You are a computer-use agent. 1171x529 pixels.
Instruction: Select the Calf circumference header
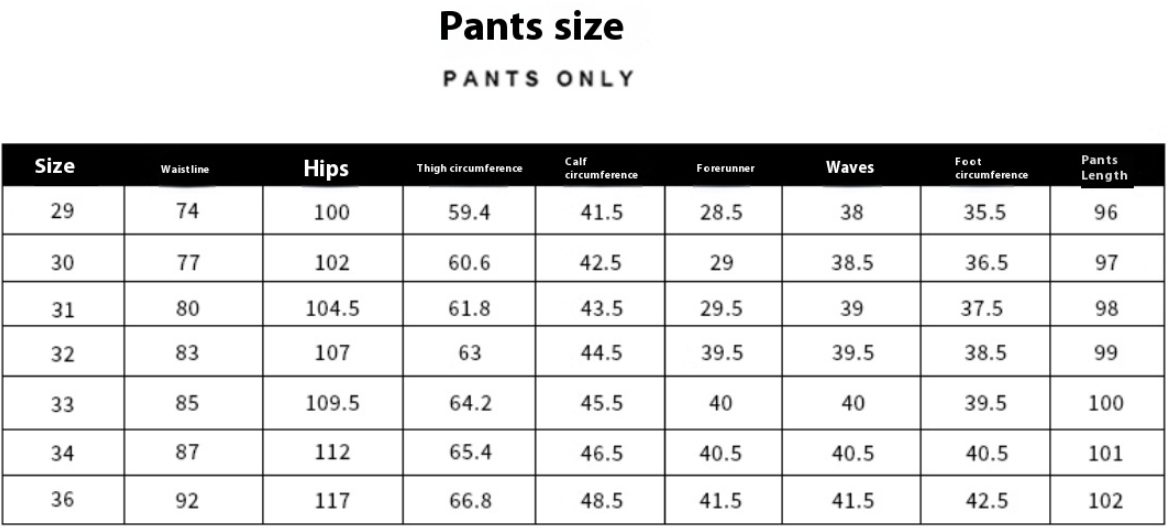pyautogui.click(x=601, y=168)
